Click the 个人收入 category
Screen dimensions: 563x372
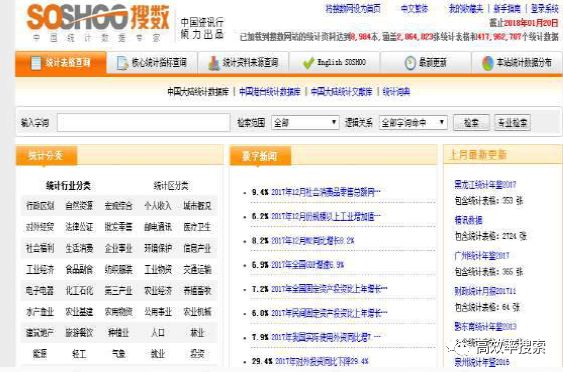pos(158,206)
